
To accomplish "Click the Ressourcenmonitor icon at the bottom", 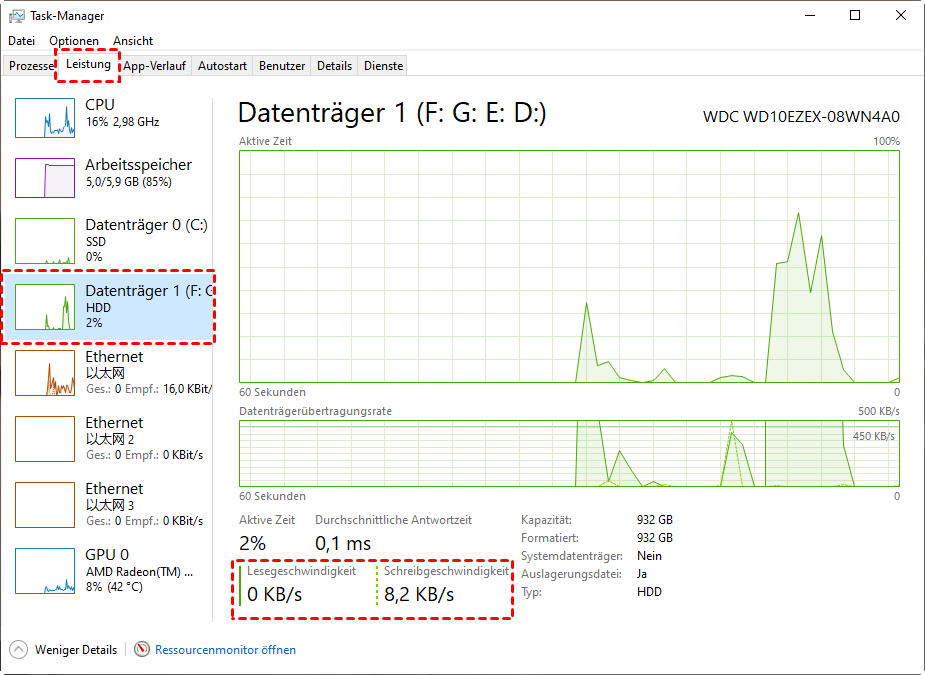I will pos(142,650).
